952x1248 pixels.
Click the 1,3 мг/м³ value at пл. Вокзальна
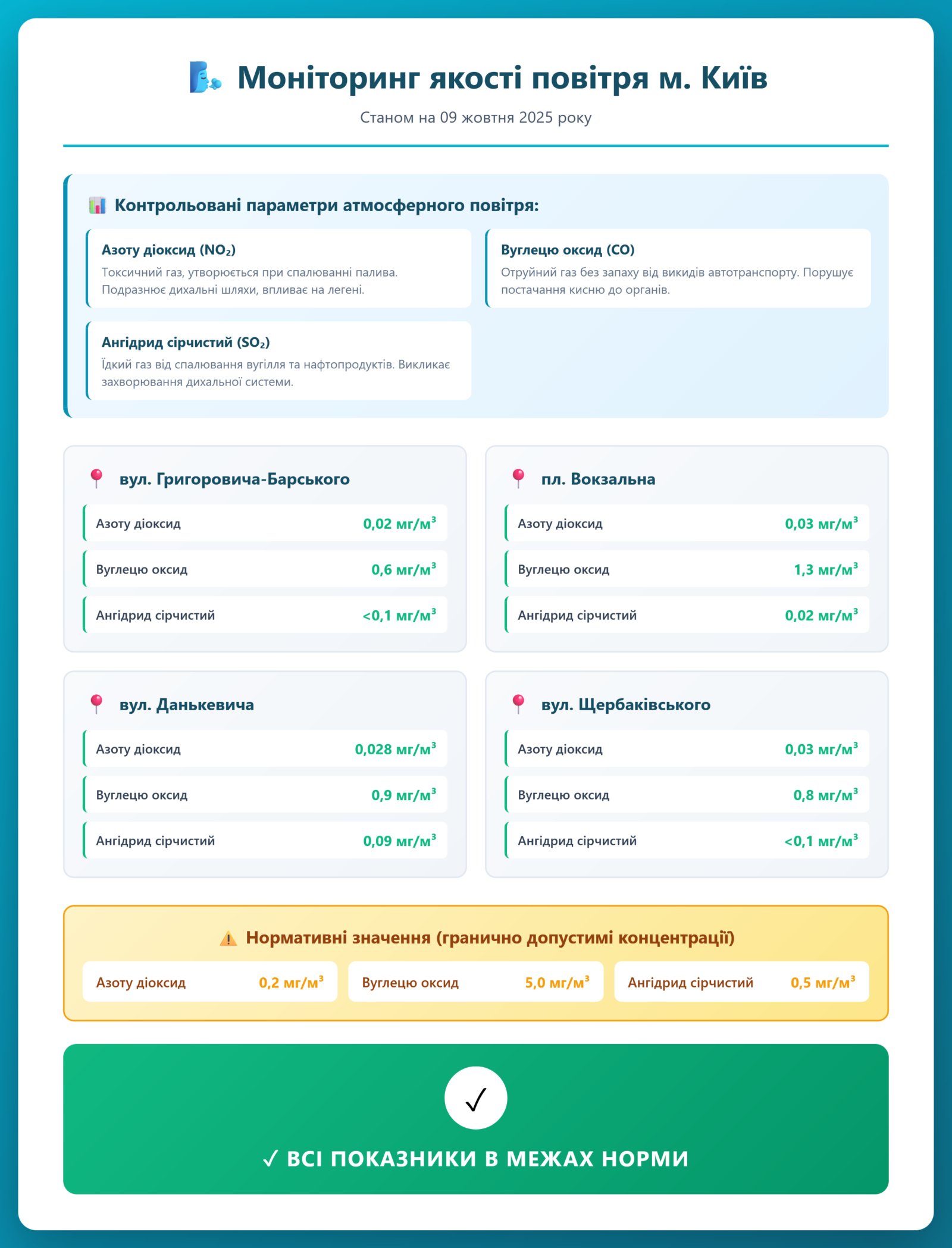(x=825, y=569)
